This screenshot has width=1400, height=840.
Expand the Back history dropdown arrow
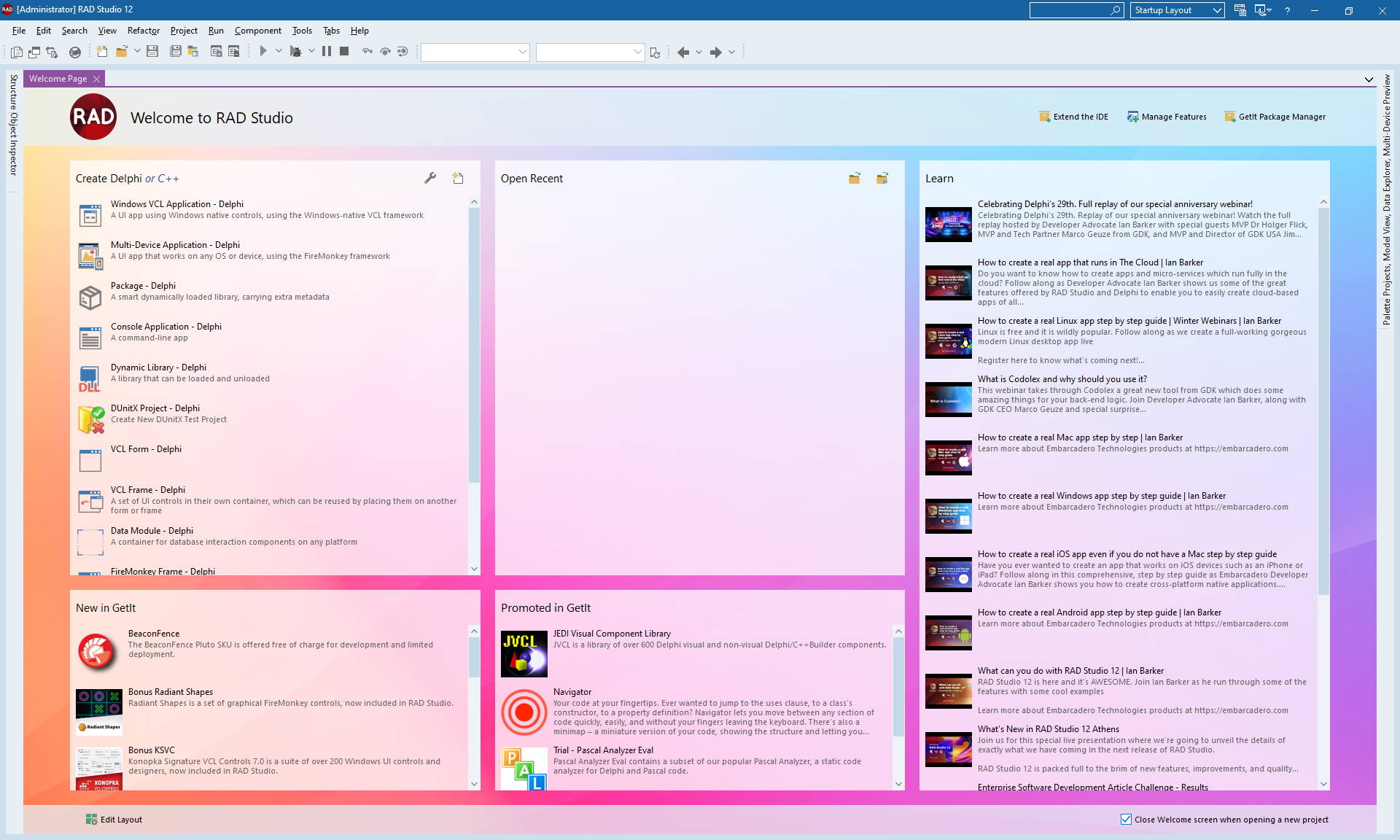click(699, 52)
